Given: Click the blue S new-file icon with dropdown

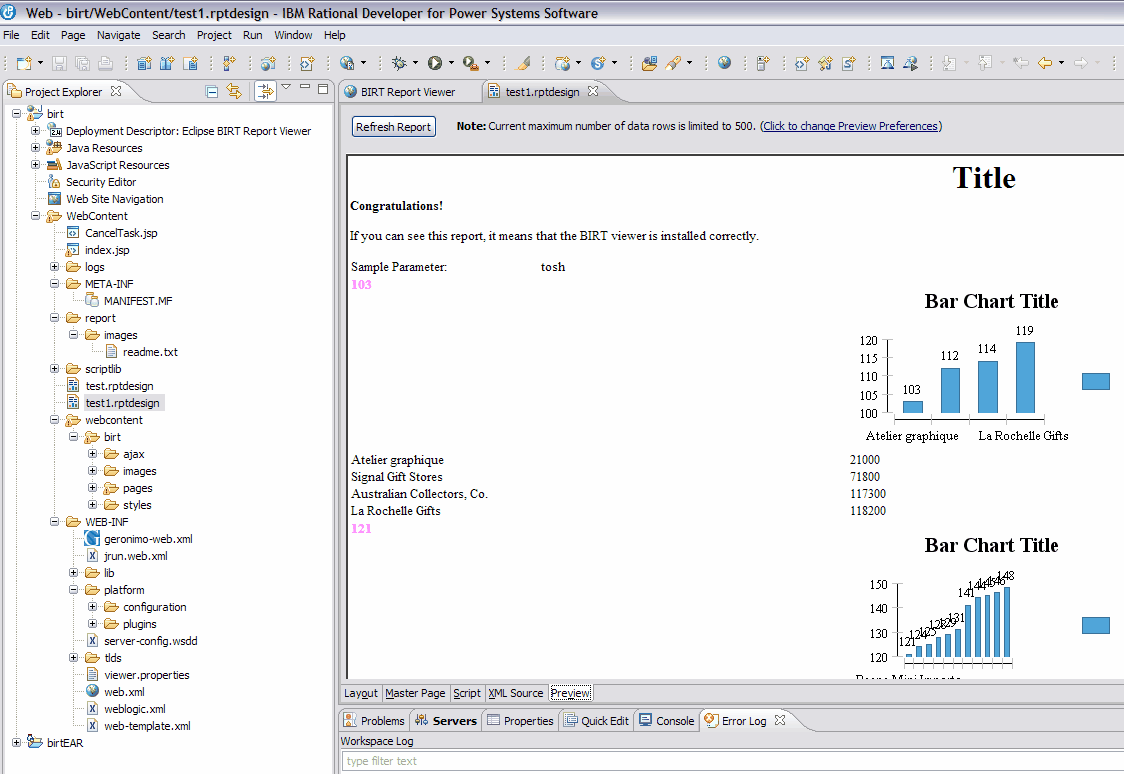Looking at the screenshot, I should (x=598, y=63).
